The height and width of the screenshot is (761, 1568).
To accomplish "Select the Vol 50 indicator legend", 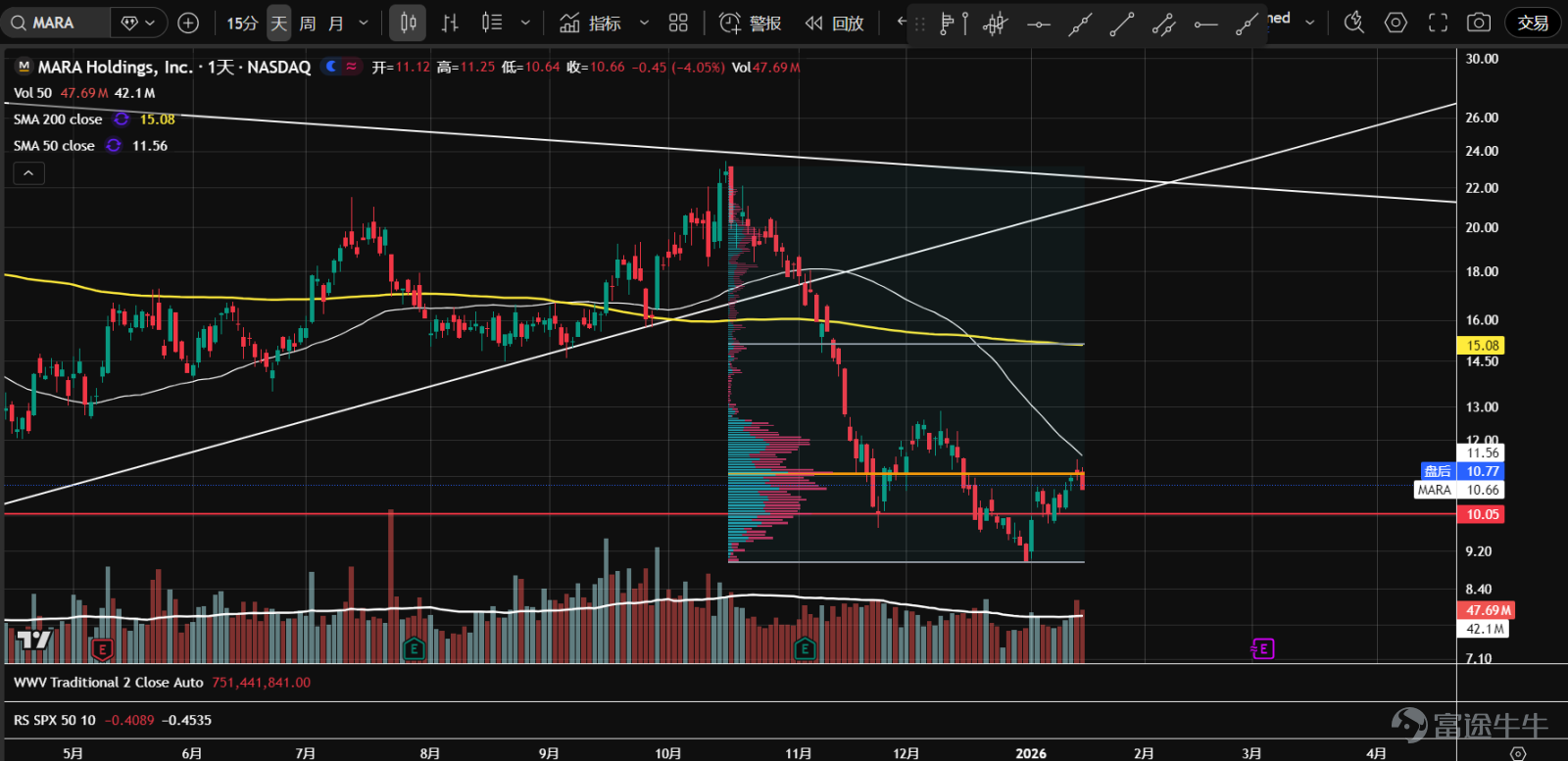I will click(x=32, y=93).
